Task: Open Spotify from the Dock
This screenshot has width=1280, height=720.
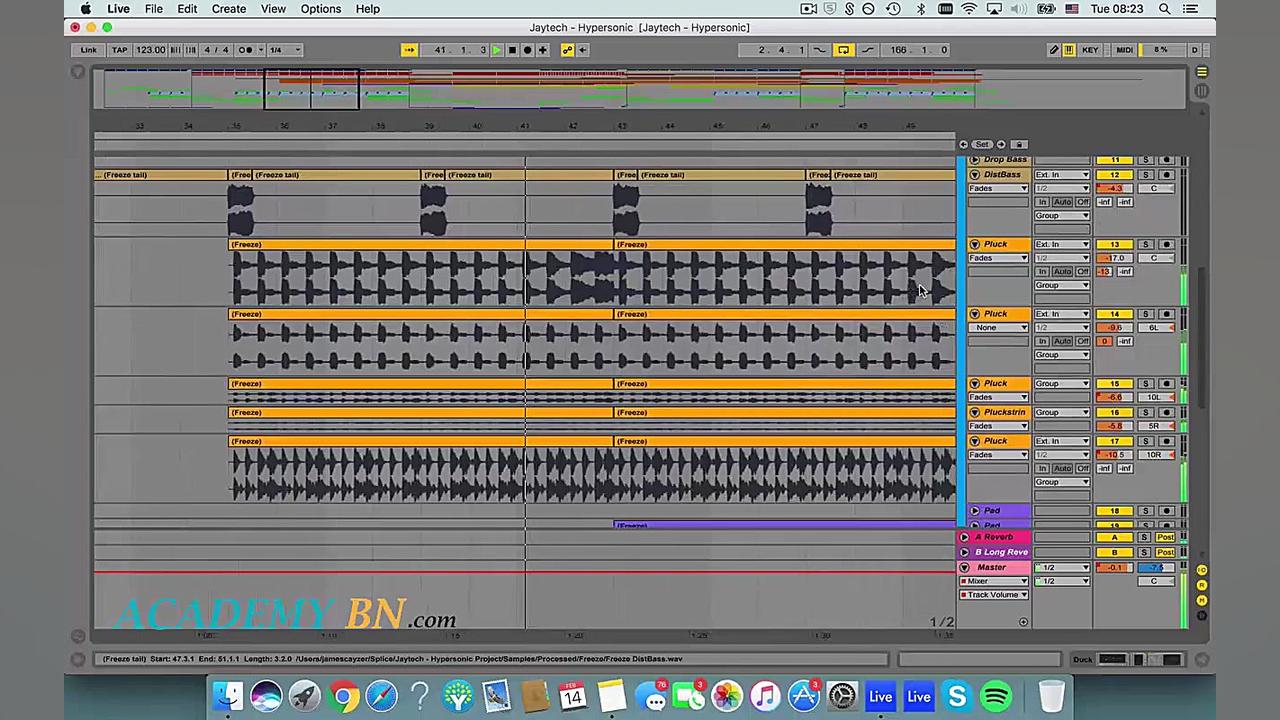Action: coord(996,696)
